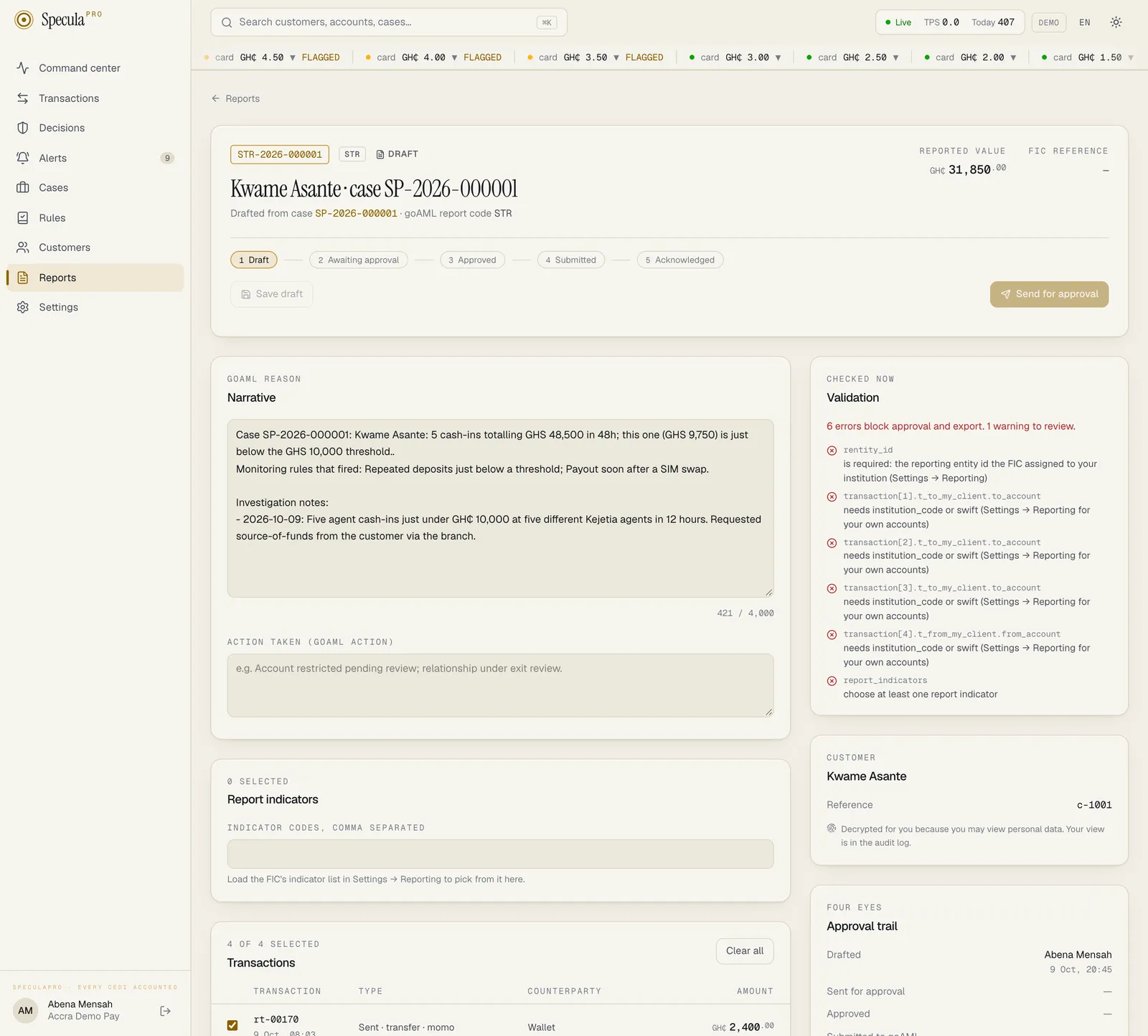Screen dimensions: 1148x1036
Task: Click Indicator codes input field
Action: [x=500, y=854]
